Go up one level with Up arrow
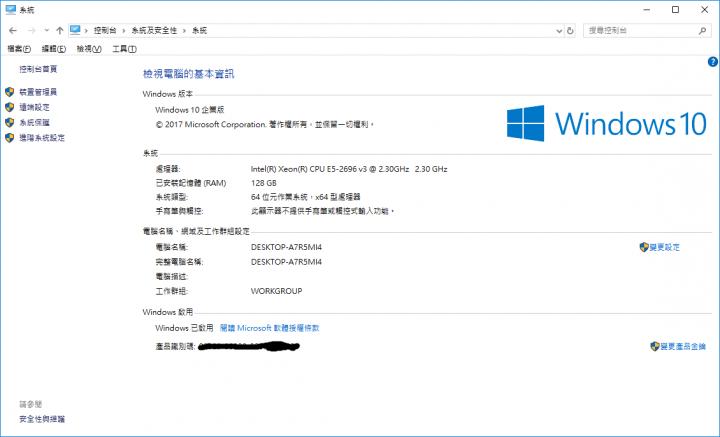Image resolution: width=720 pixels, height=437 pixels. coord(60,31)
